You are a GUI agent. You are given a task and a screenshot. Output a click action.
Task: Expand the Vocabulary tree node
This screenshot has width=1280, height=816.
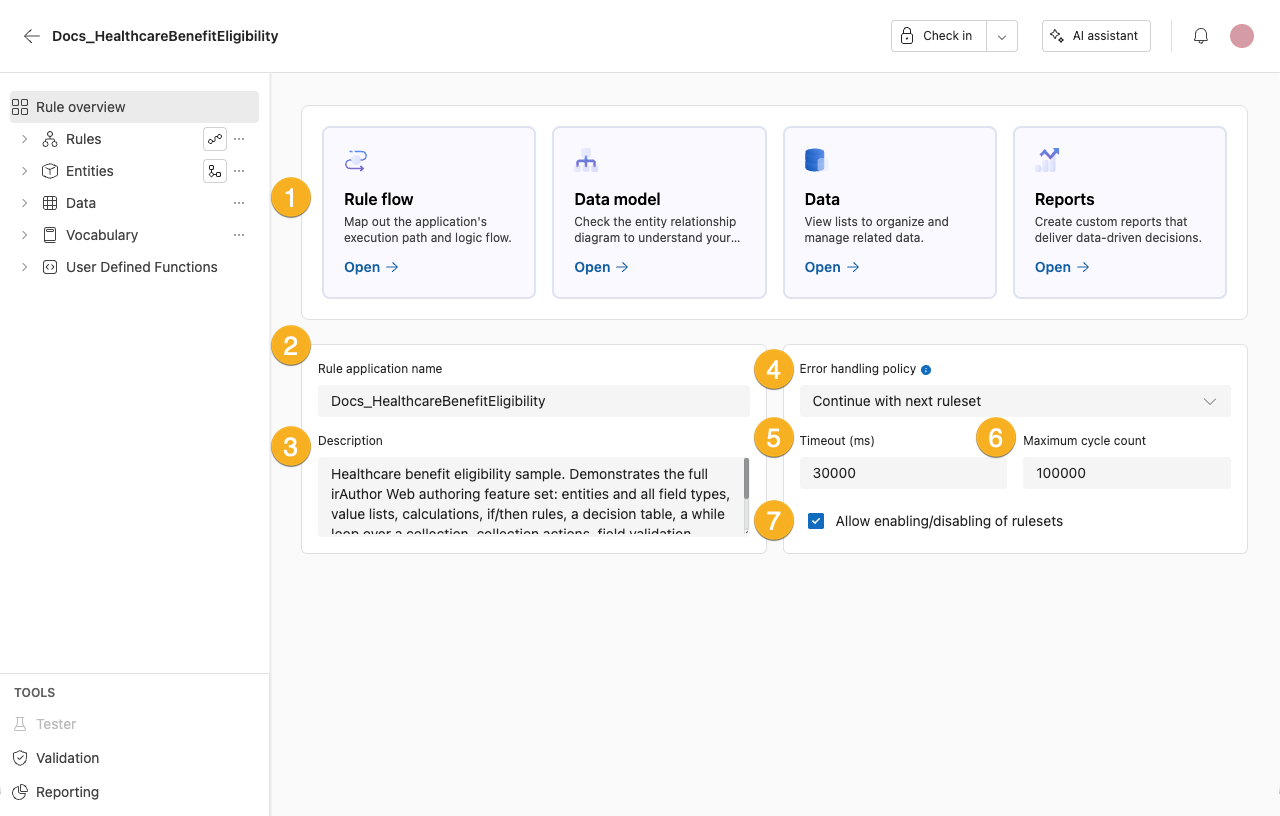[25, 235]
